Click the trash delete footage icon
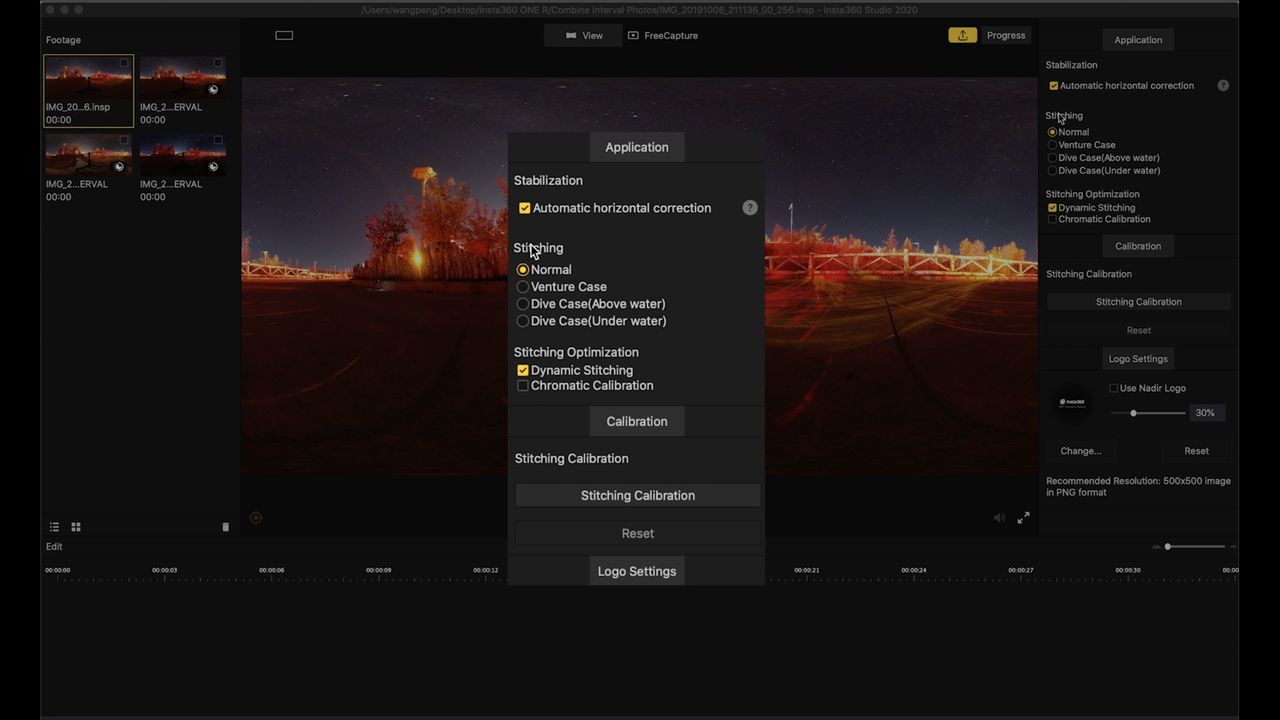The image size is (1280, 720). pos(225,527)
